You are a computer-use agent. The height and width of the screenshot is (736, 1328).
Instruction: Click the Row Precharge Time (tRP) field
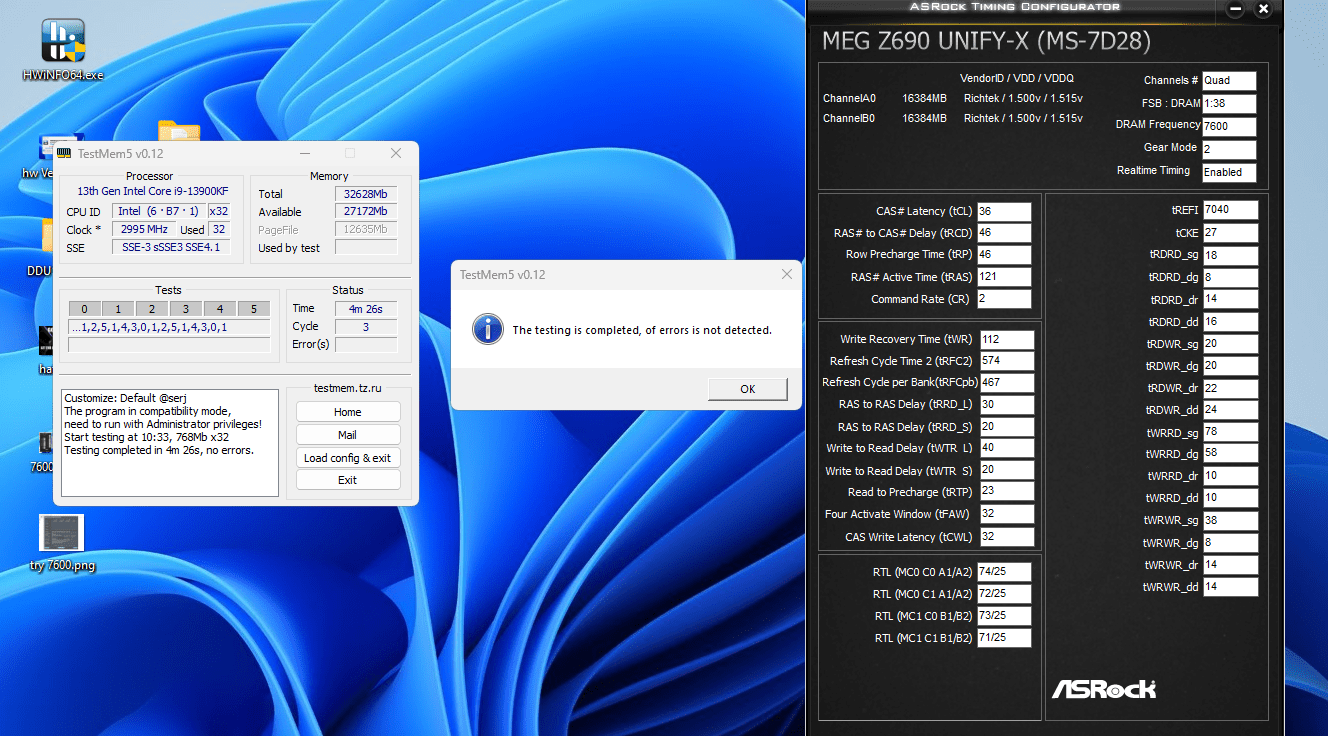point(1004,255)
